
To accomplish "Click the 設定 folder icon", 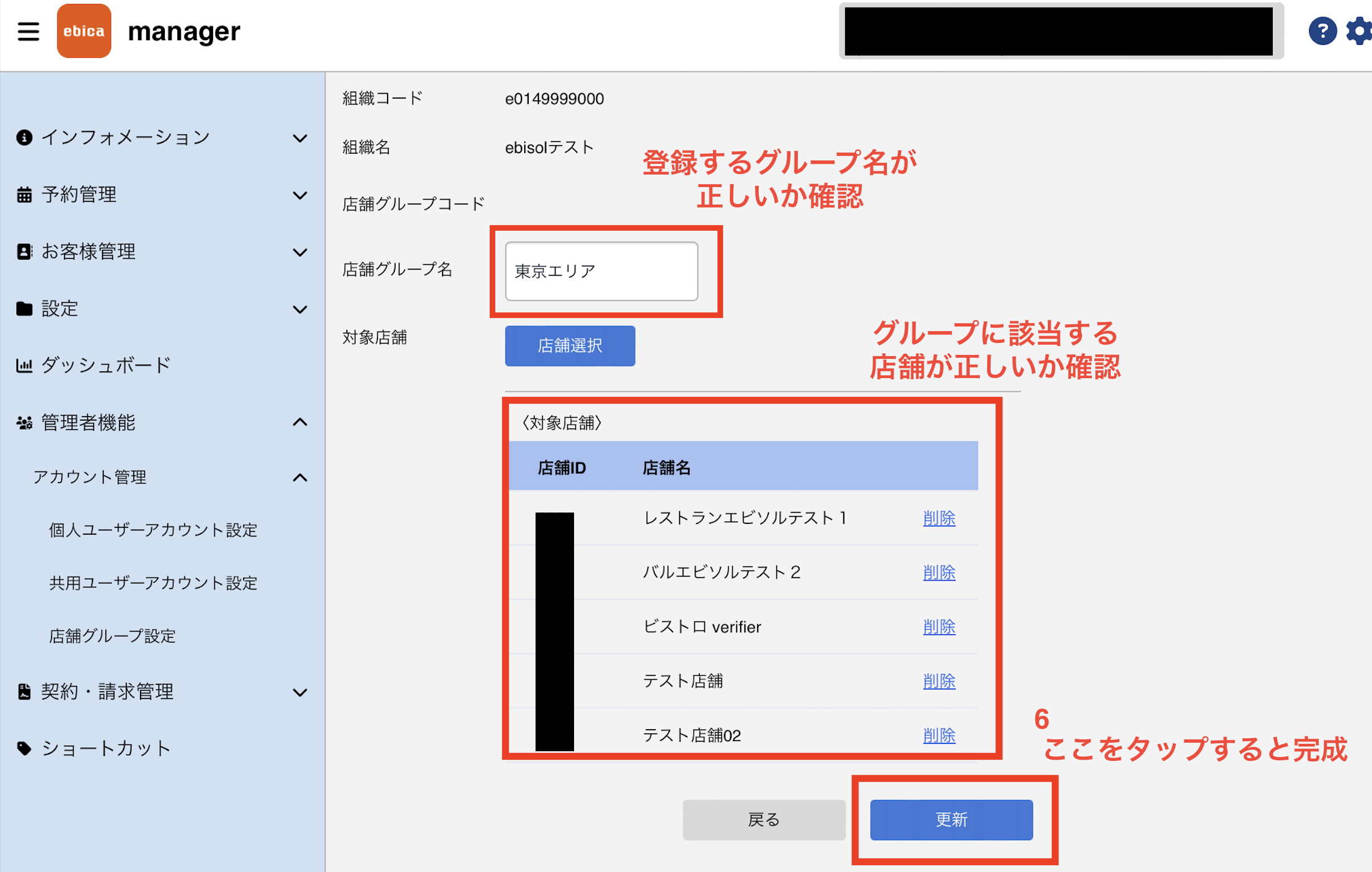I will (x=24, y=309).
